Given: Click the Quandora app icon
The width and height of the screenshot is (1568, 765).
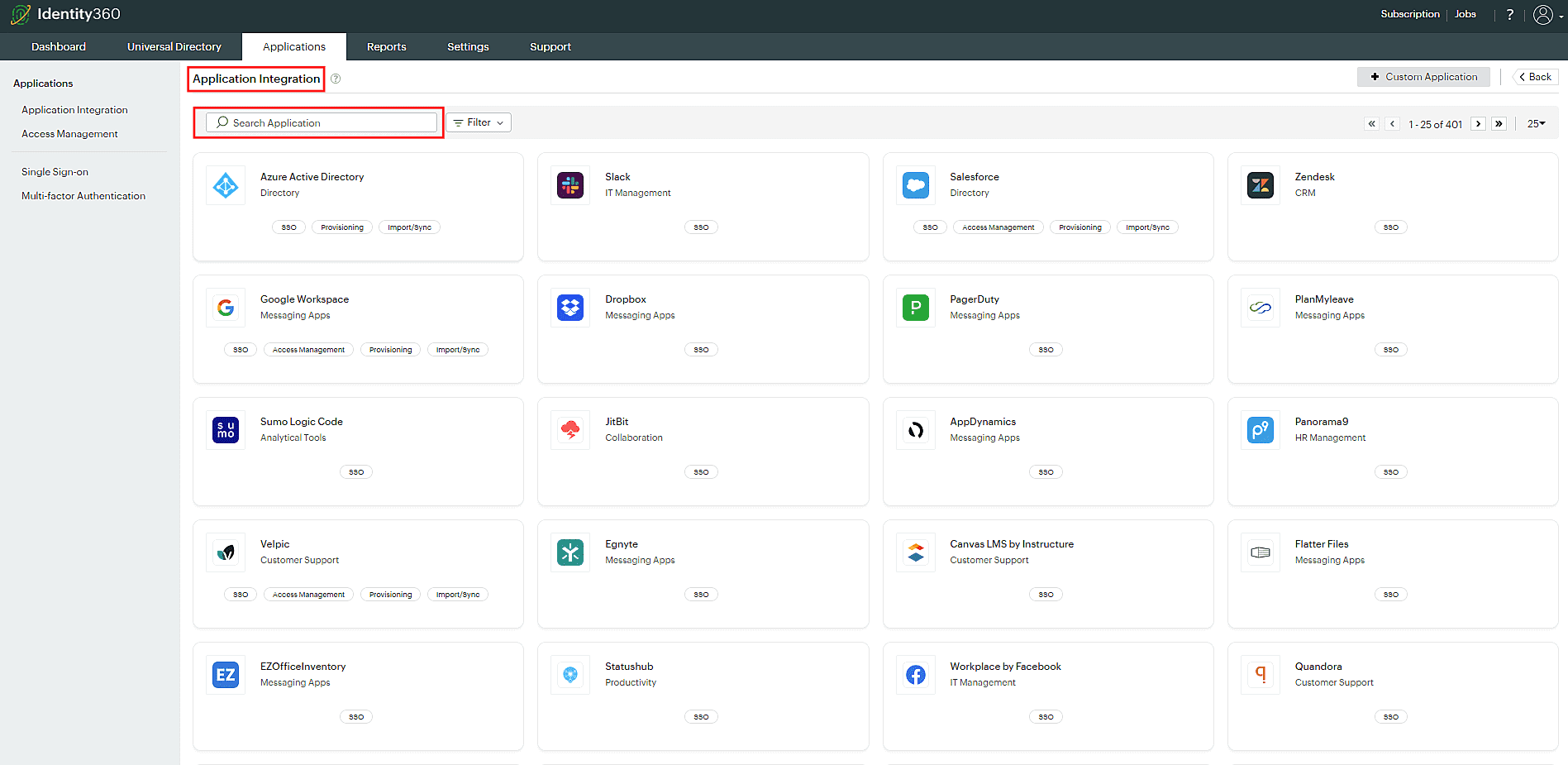Looking at the screenshot, I should coord(1261,675).
